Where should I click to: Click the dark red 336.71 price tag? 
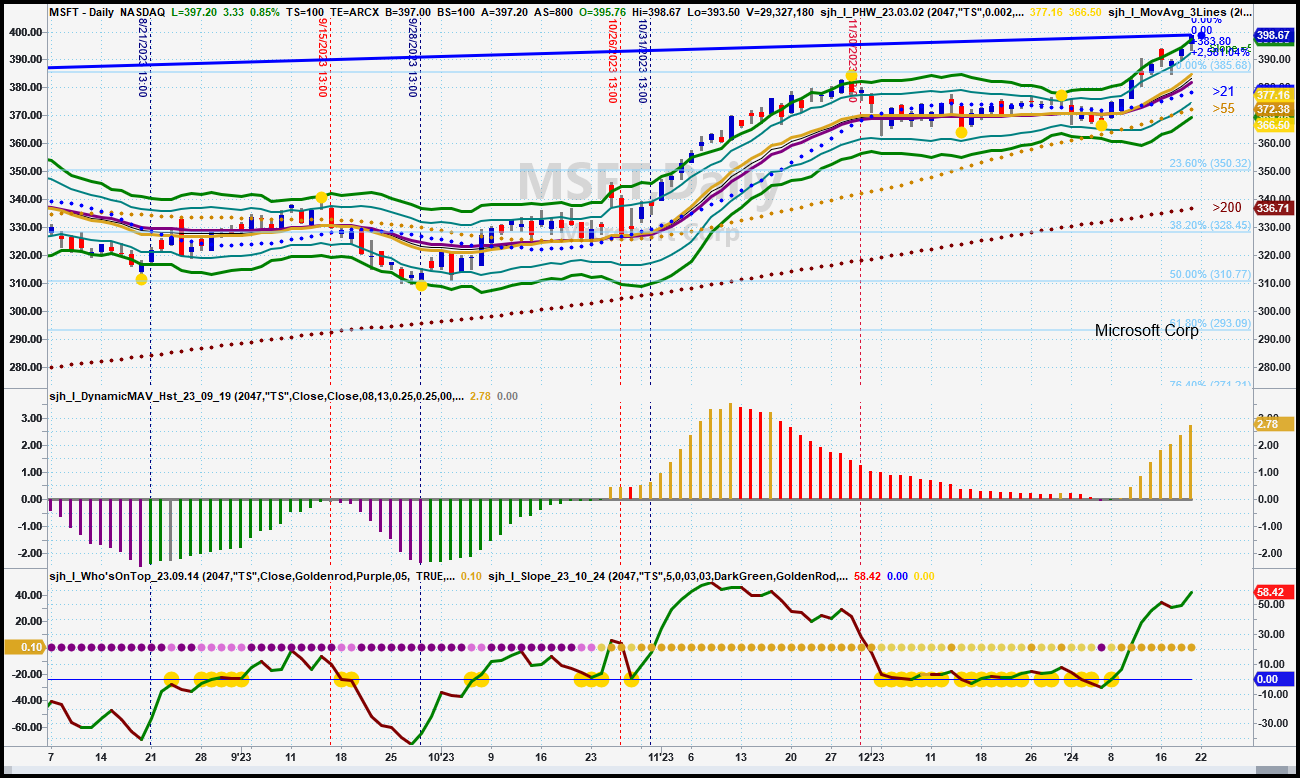tap(1273, 208)
